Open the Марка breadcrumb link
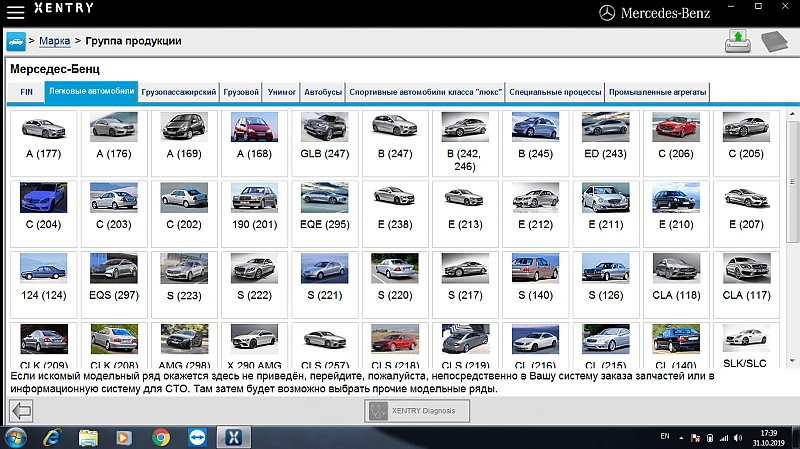 [55, 41]
